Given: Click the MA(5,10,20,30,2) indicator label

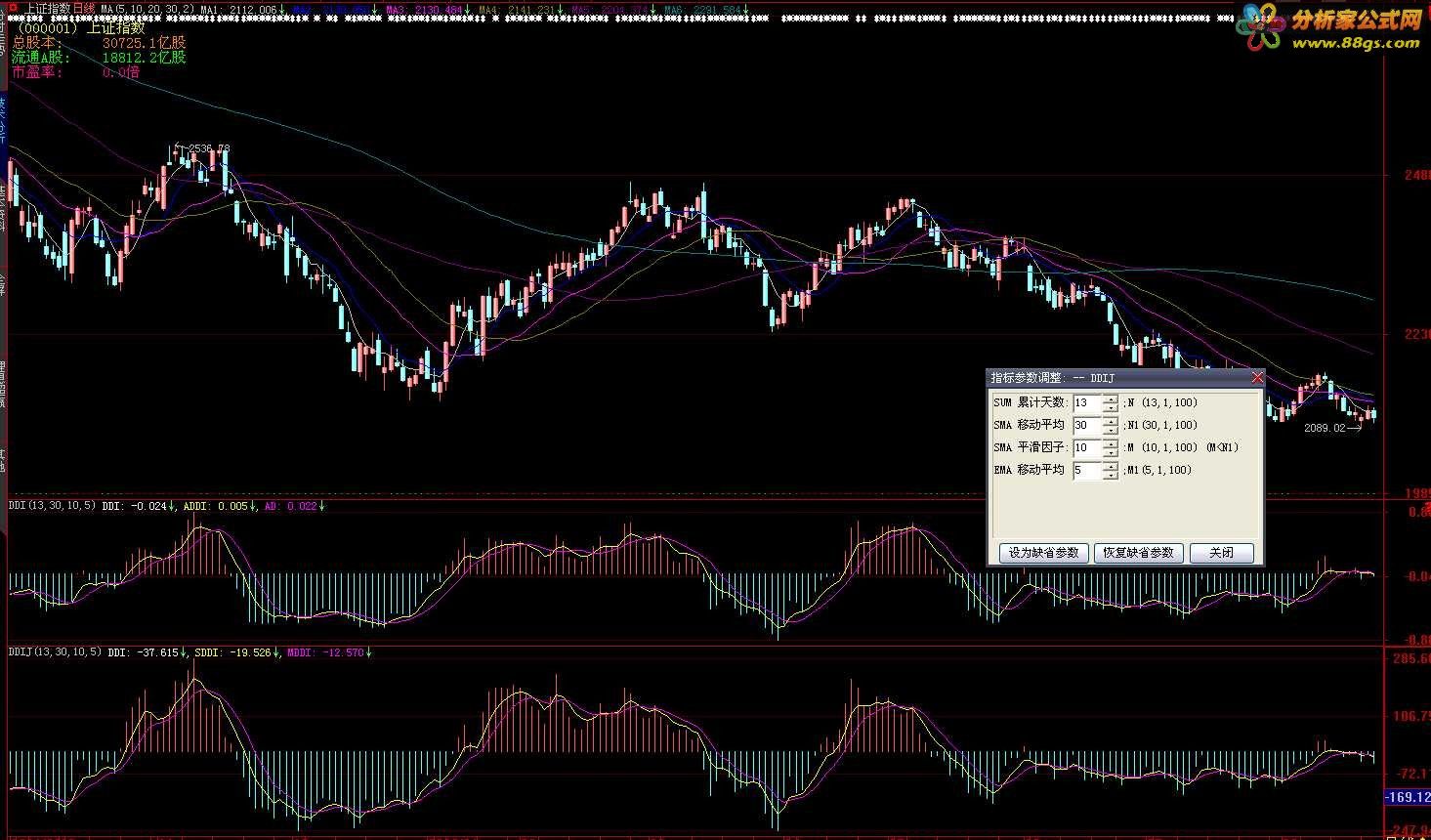Looking at the screenshot, I should coord(147,9).
